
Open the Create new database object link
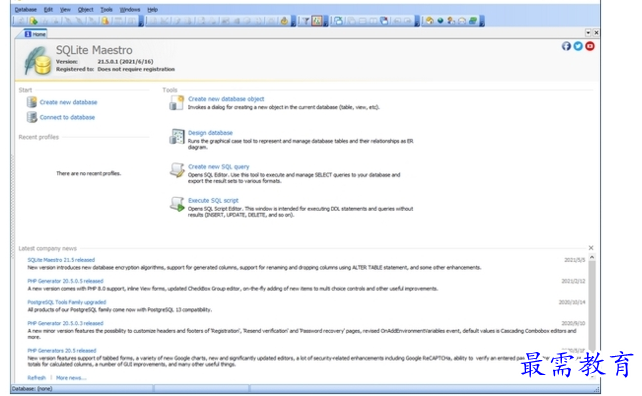pos(226,99)
